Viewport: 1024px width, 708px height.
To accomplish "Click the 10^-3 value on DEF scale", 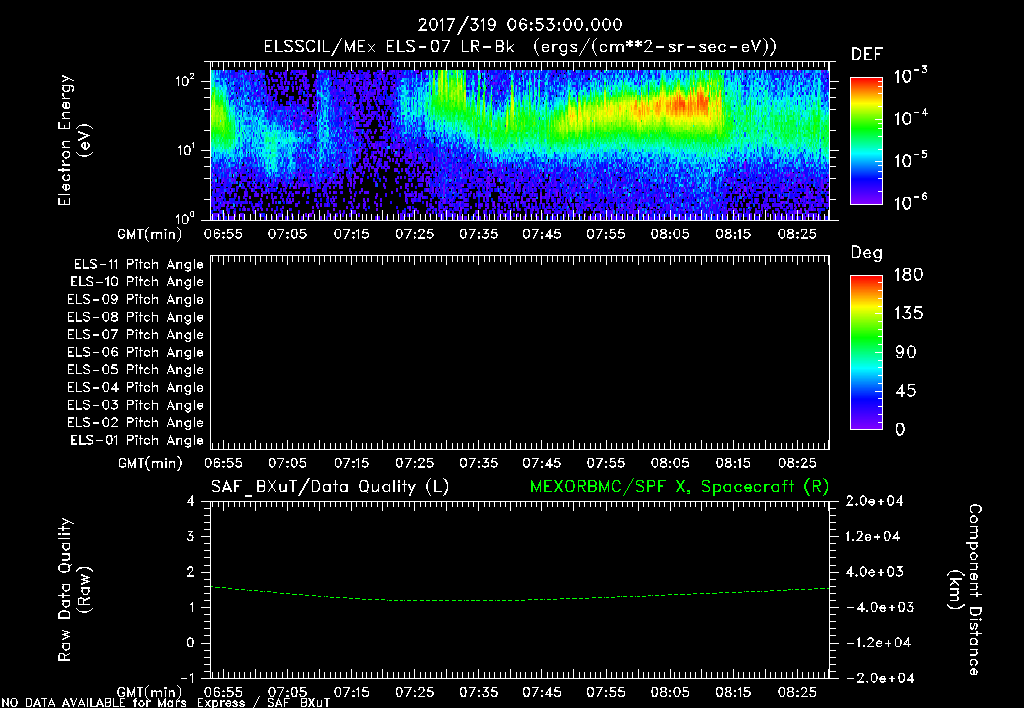I will (910, 76).
